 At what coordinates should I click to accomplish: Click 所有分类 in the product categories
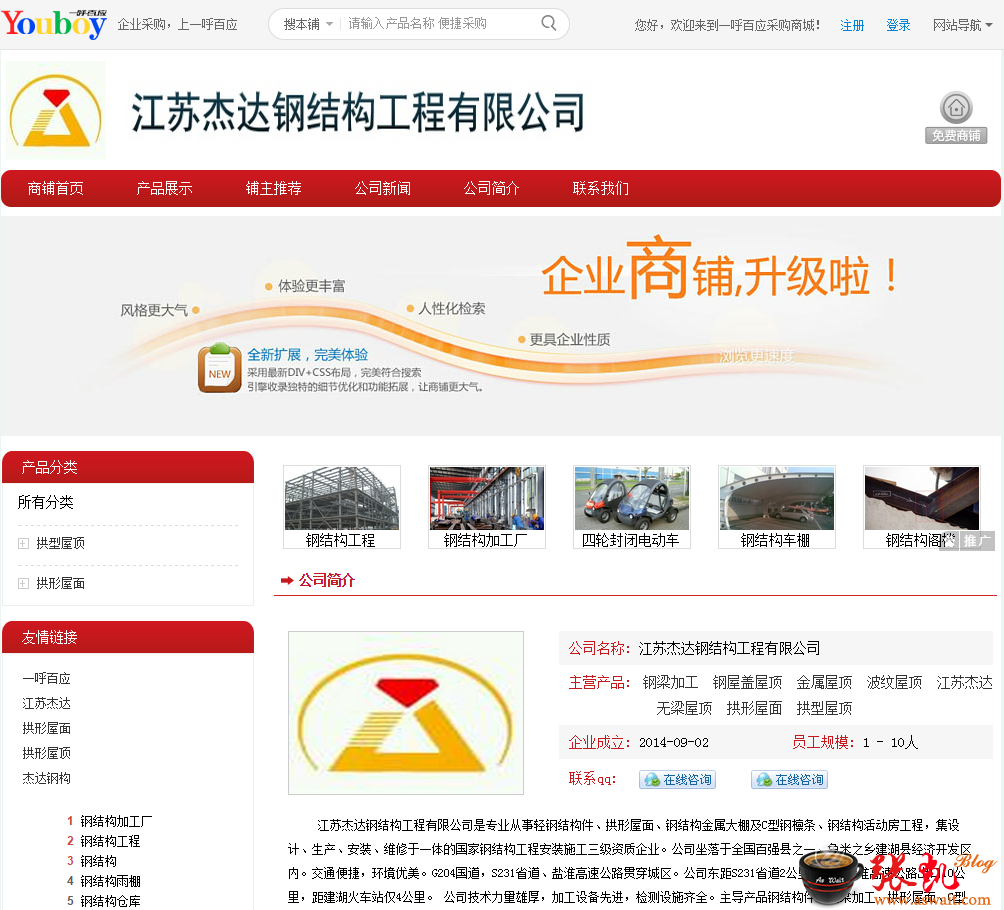pos(45,502)
